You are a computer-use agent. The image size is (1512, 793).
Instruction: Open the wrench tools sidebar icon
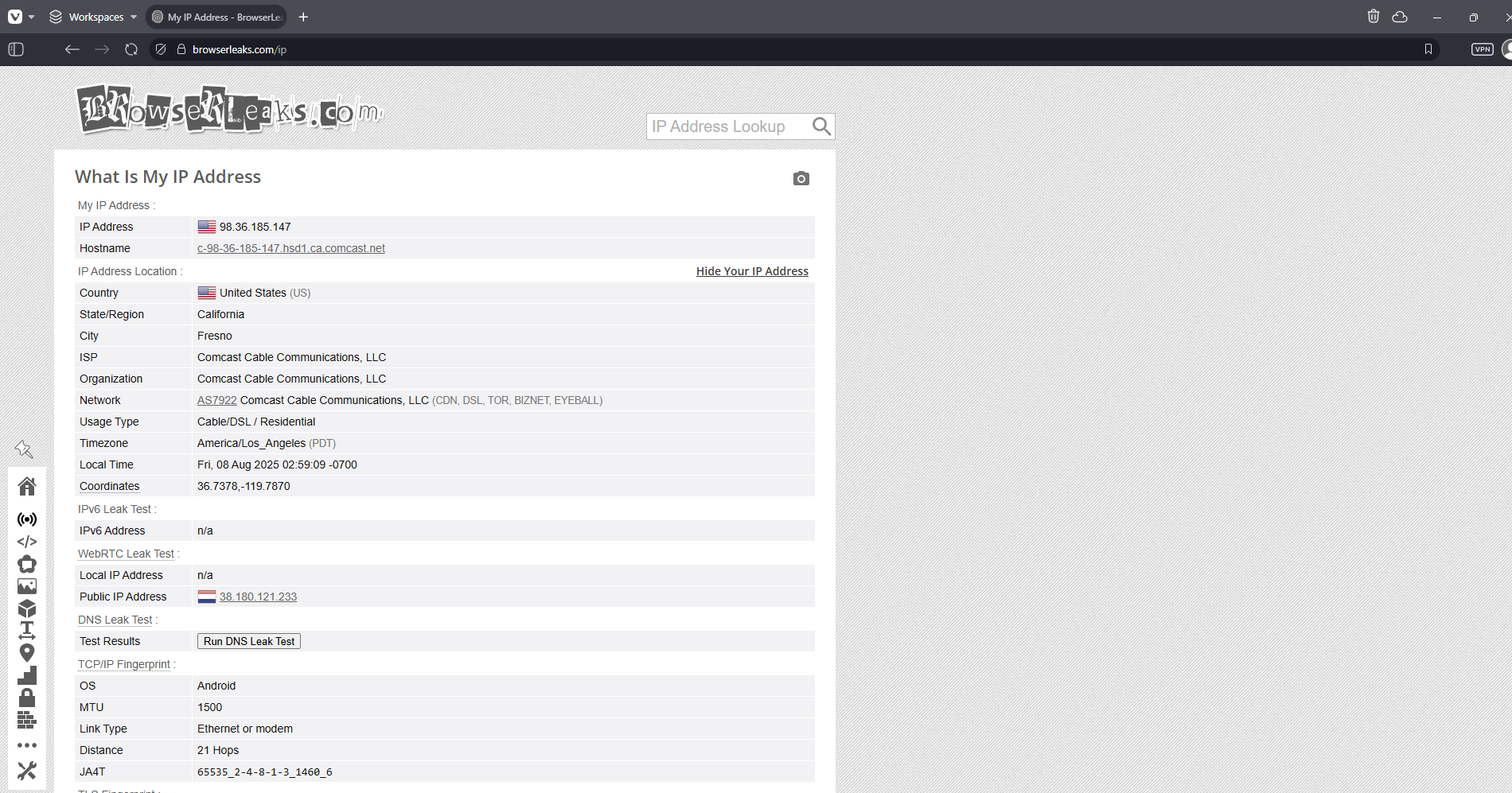coord(27,770)
